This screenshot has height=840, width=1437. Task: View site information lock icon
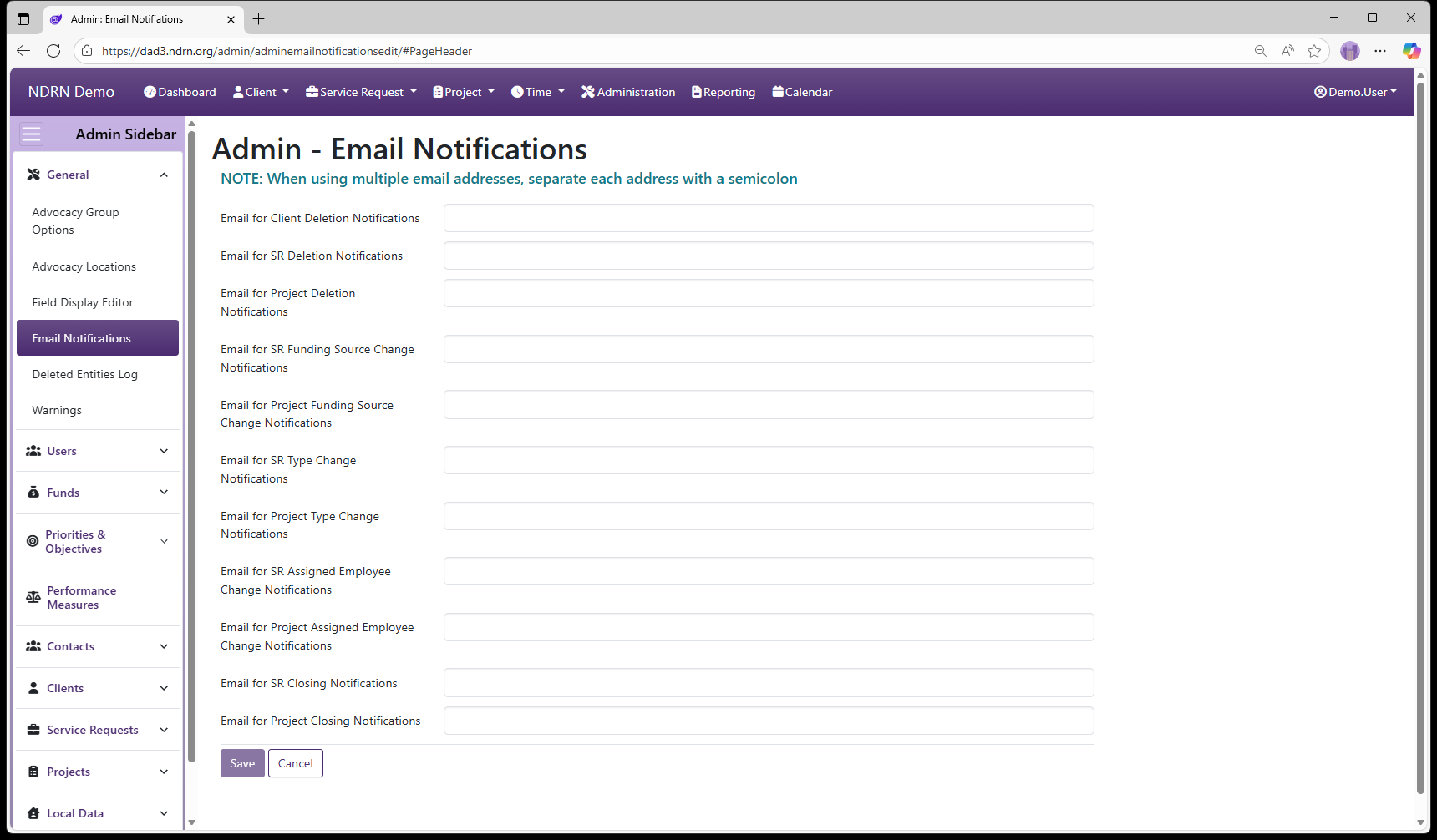click(87, 51)
